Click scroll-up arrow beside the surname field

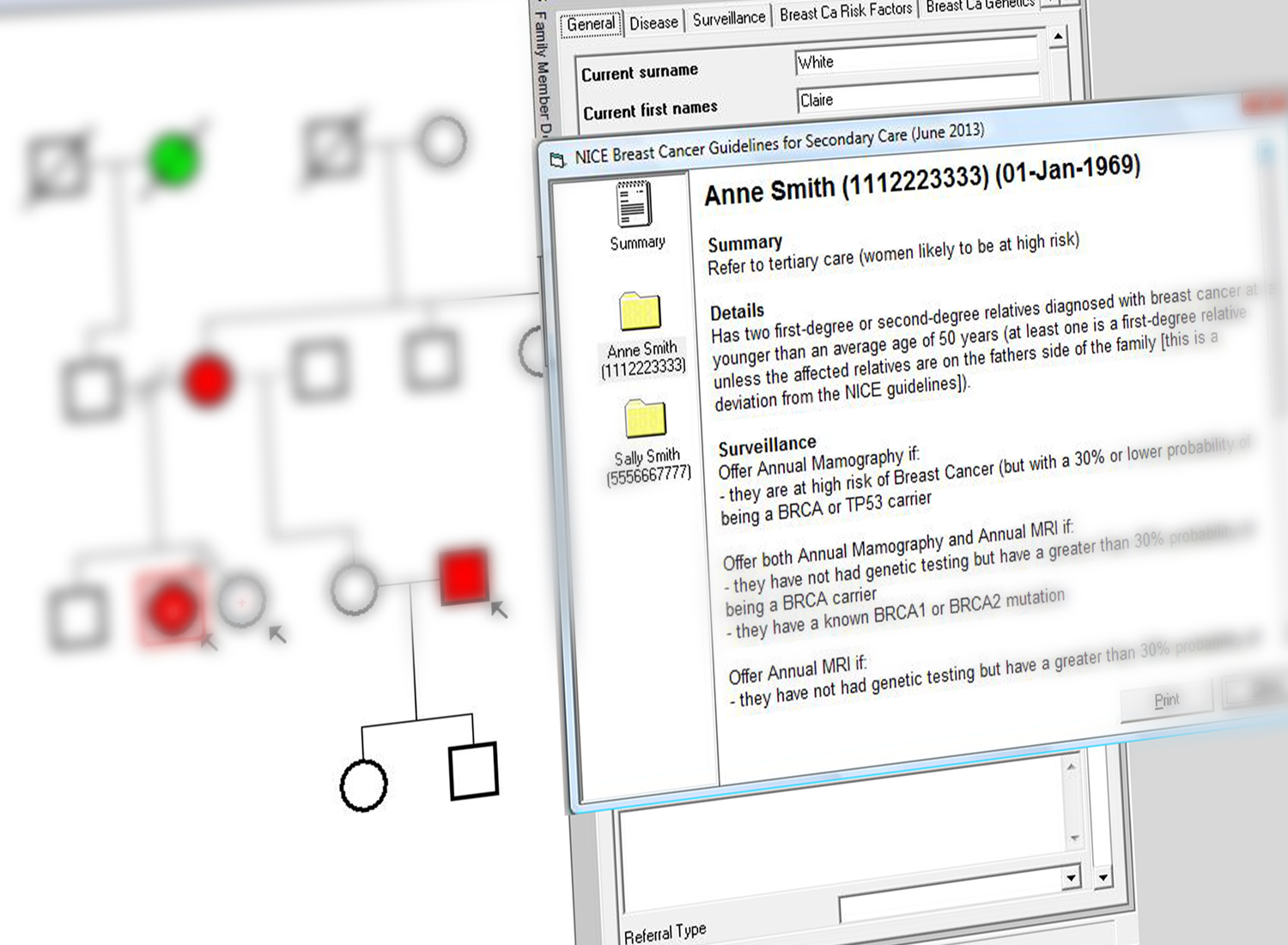click(1058, 37)
